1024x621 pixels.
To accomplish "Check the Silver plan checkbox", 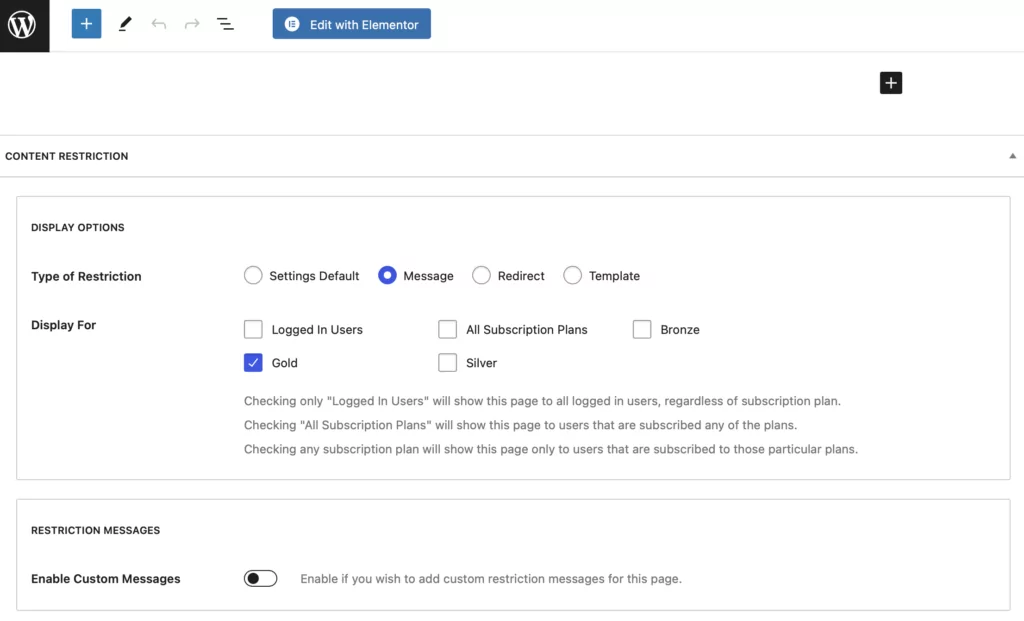I will (447, 362).
